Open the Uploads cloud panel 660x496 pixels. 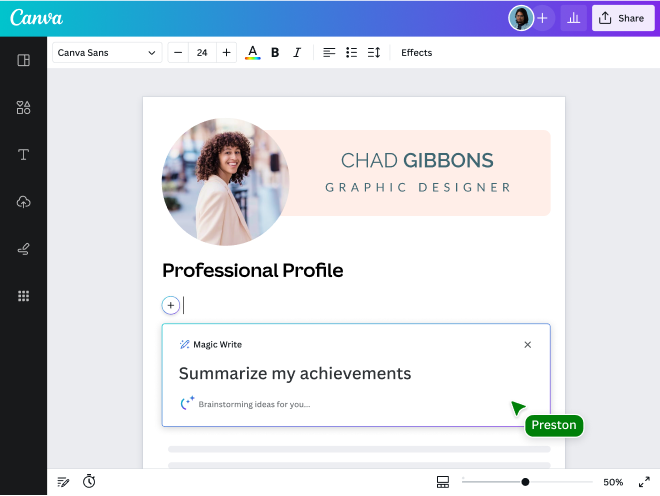(24, 202)
